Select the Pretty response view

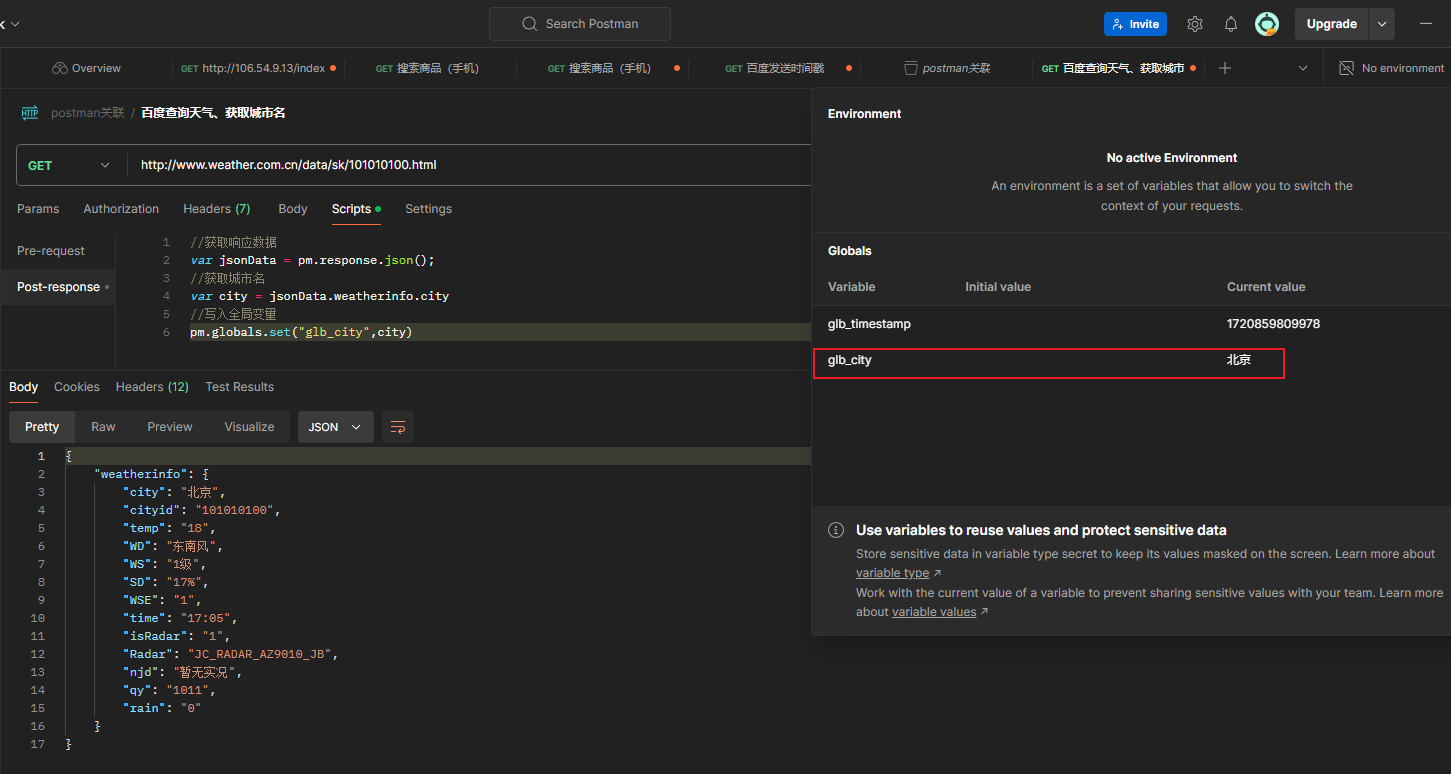[x=42, y=427]
